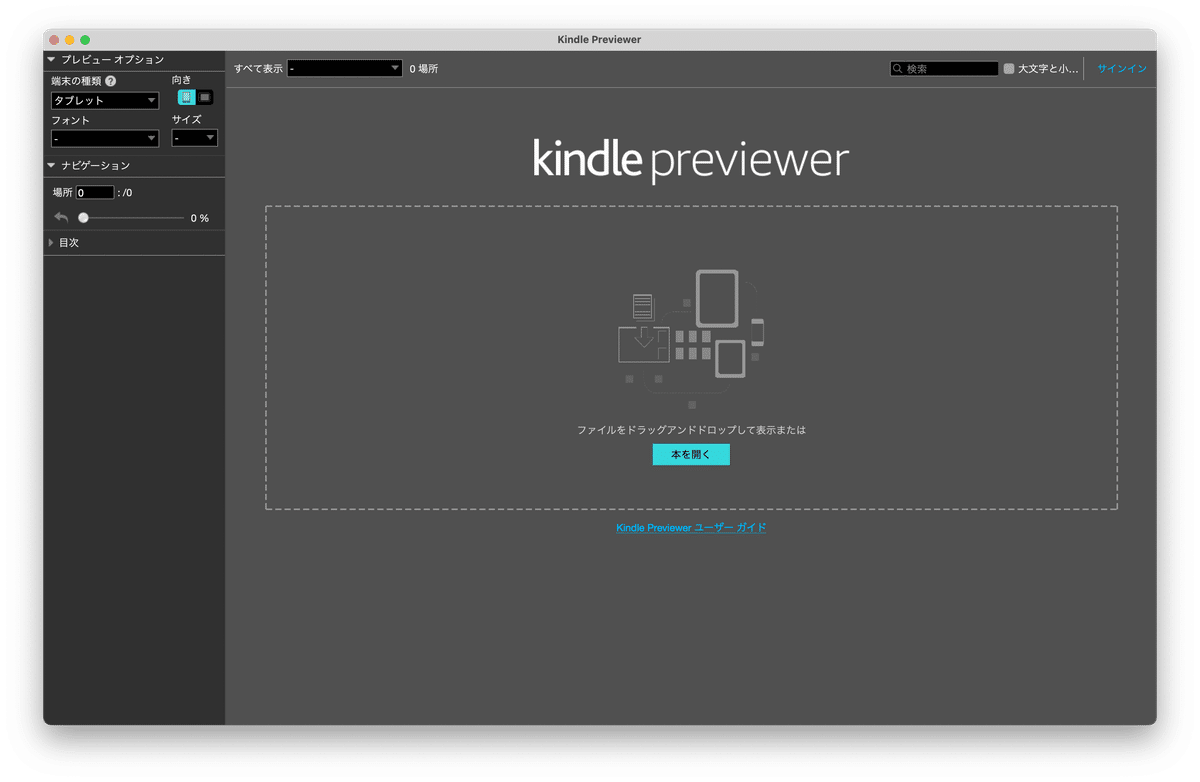Image resolution: width=1200 pixels, height=782 pixels.
Task: Maximize the Kindle Previewer window
Action: 85,40
